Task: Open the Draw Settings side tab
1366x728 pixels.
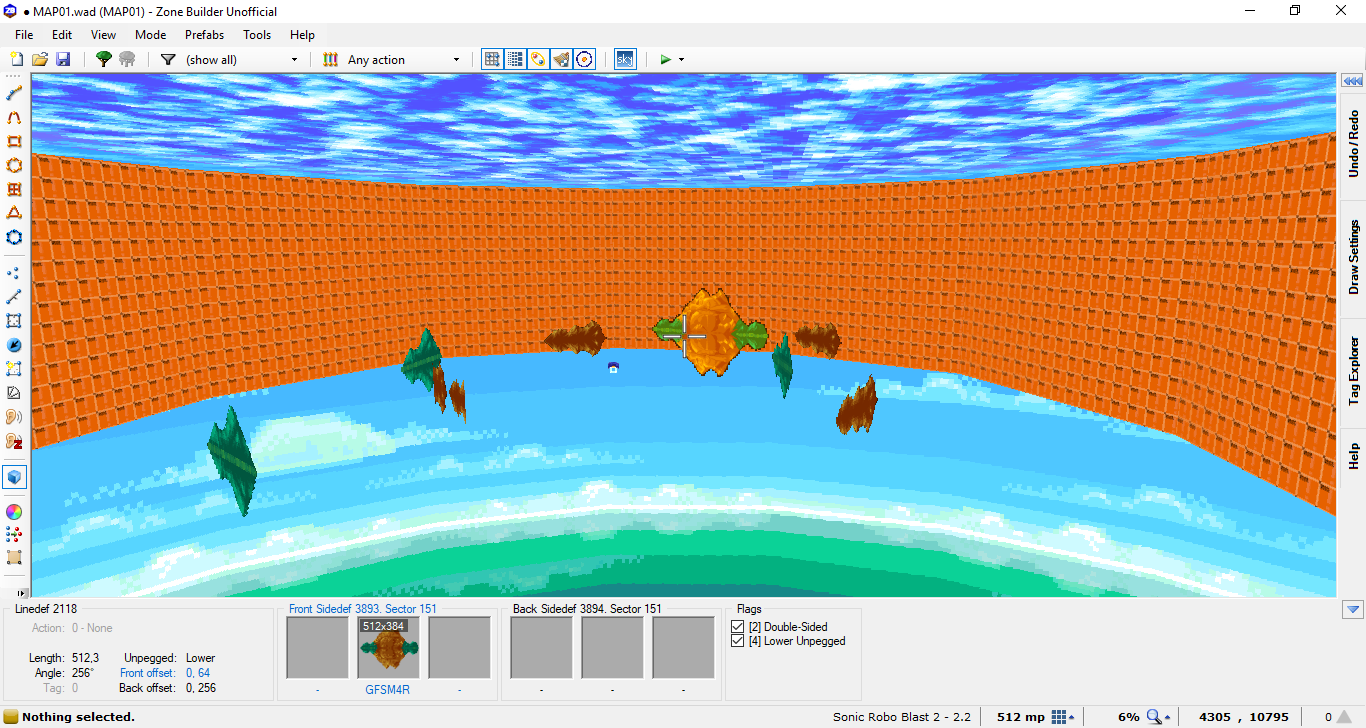Action: (x=1353, y=257)
